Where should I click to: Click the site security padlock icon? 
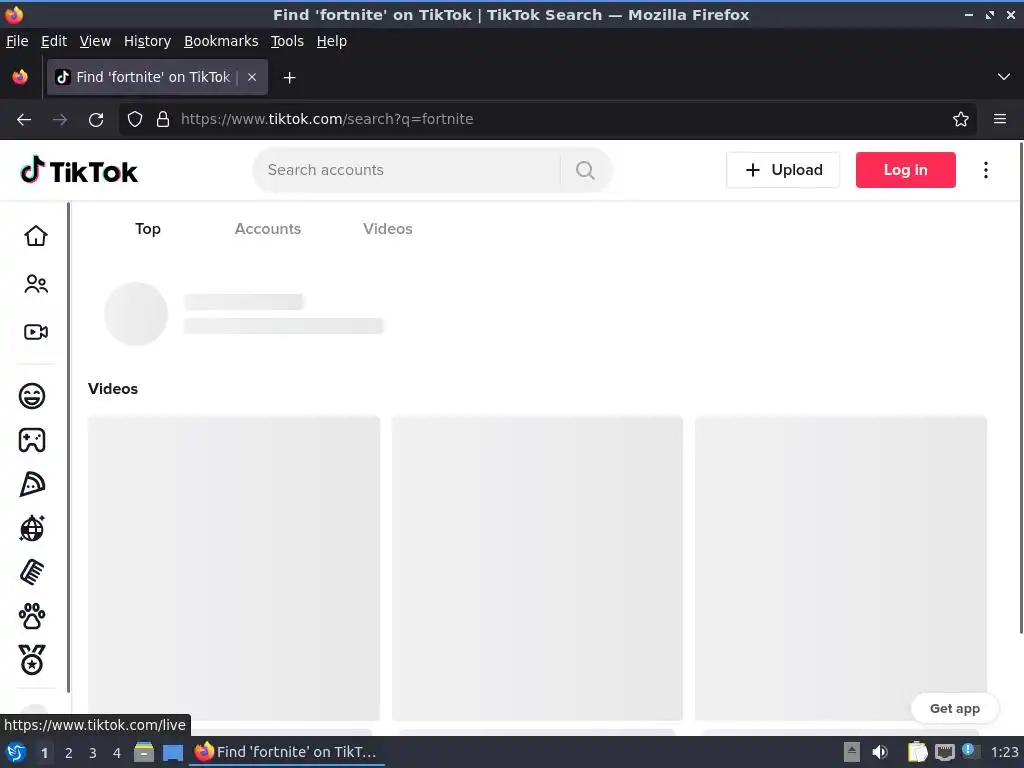tap(163, 119)
